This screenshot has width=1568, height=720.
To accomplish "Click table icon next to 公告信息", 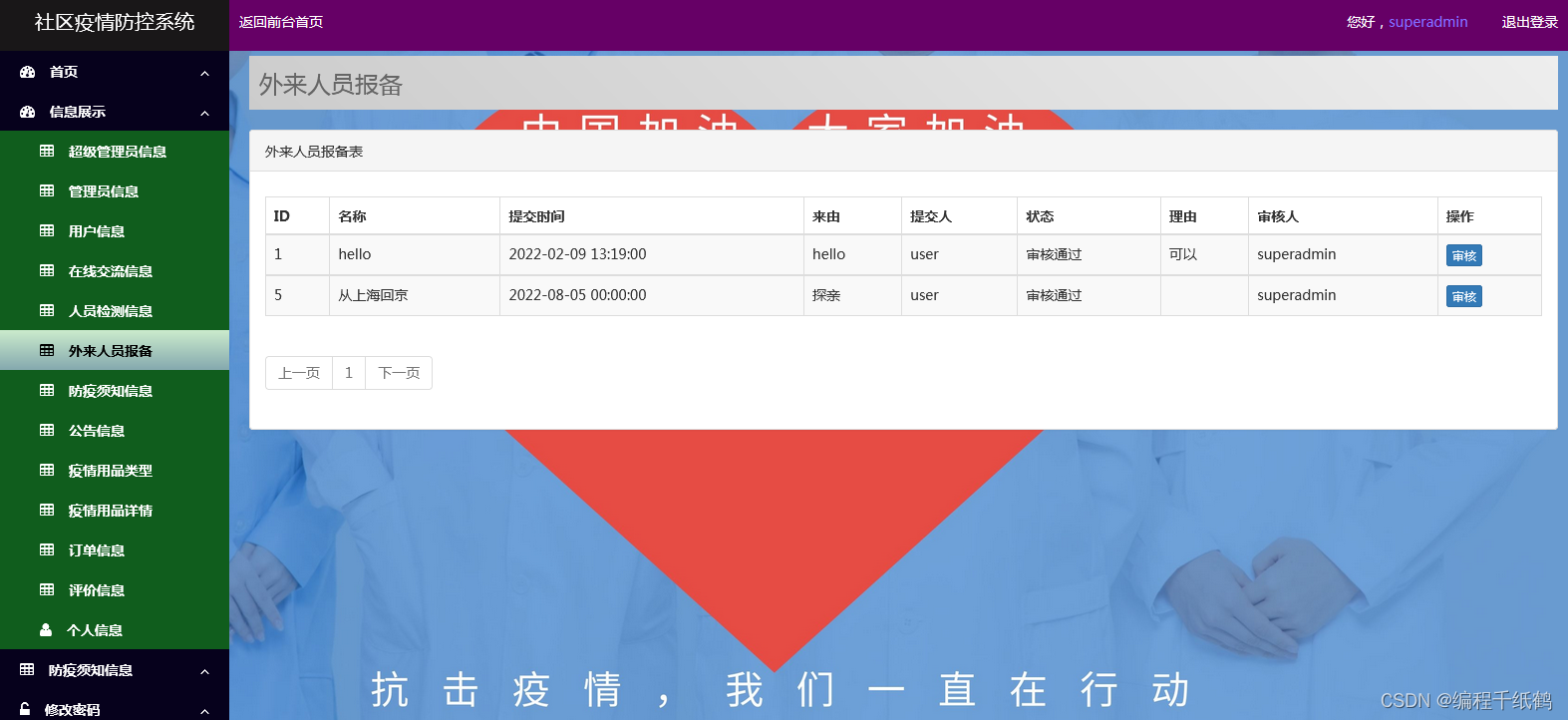I will click(47, 431).
